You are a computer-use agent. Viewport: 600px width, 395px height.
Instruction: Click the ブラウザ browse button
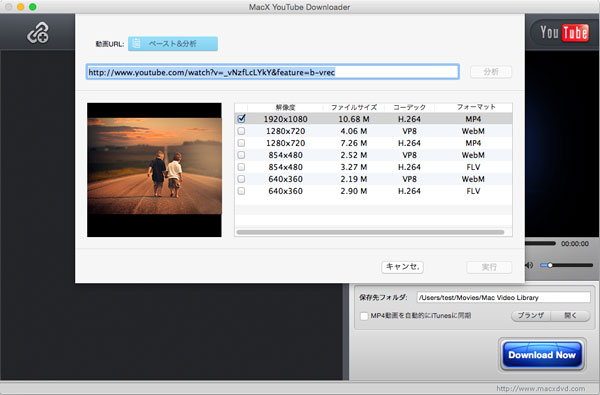531,316
